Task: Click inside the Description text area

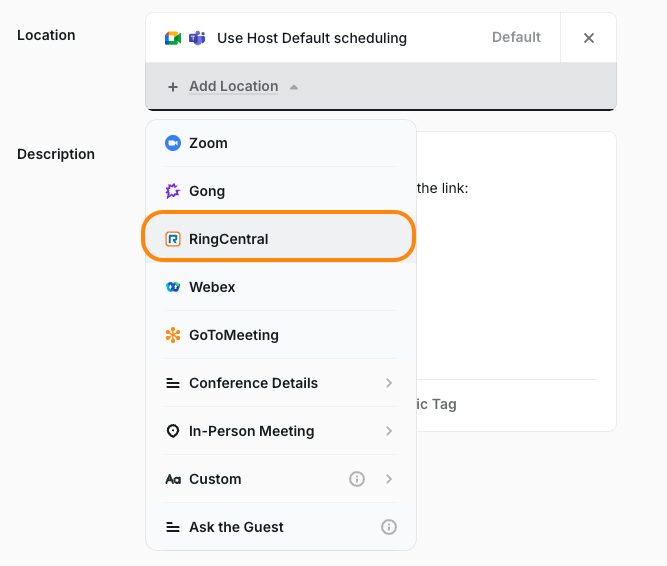Action: [x=516, y=255]
